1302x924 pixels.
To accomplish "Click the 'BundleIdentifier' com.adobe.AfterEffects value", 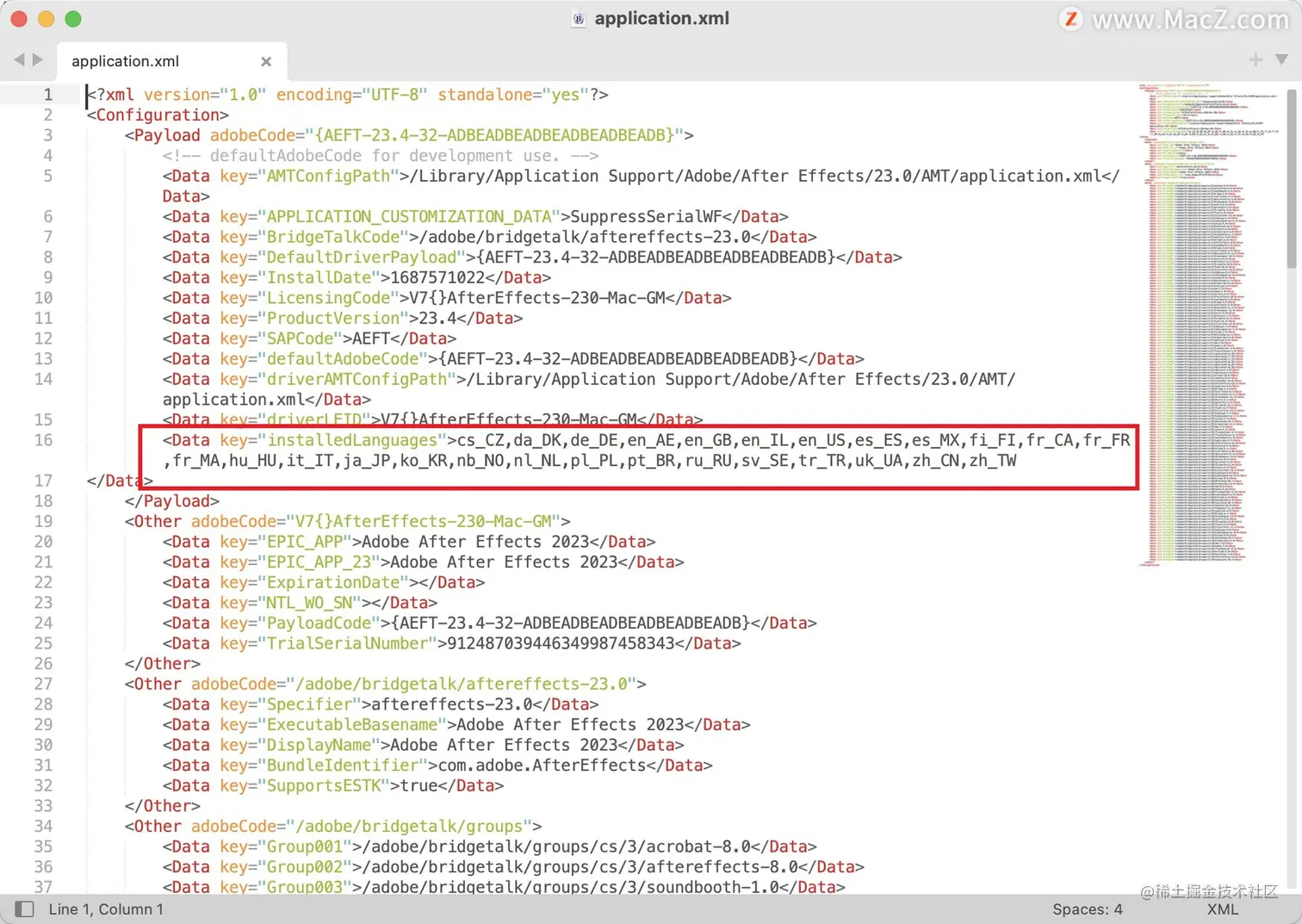I will [x=542, y=765].
